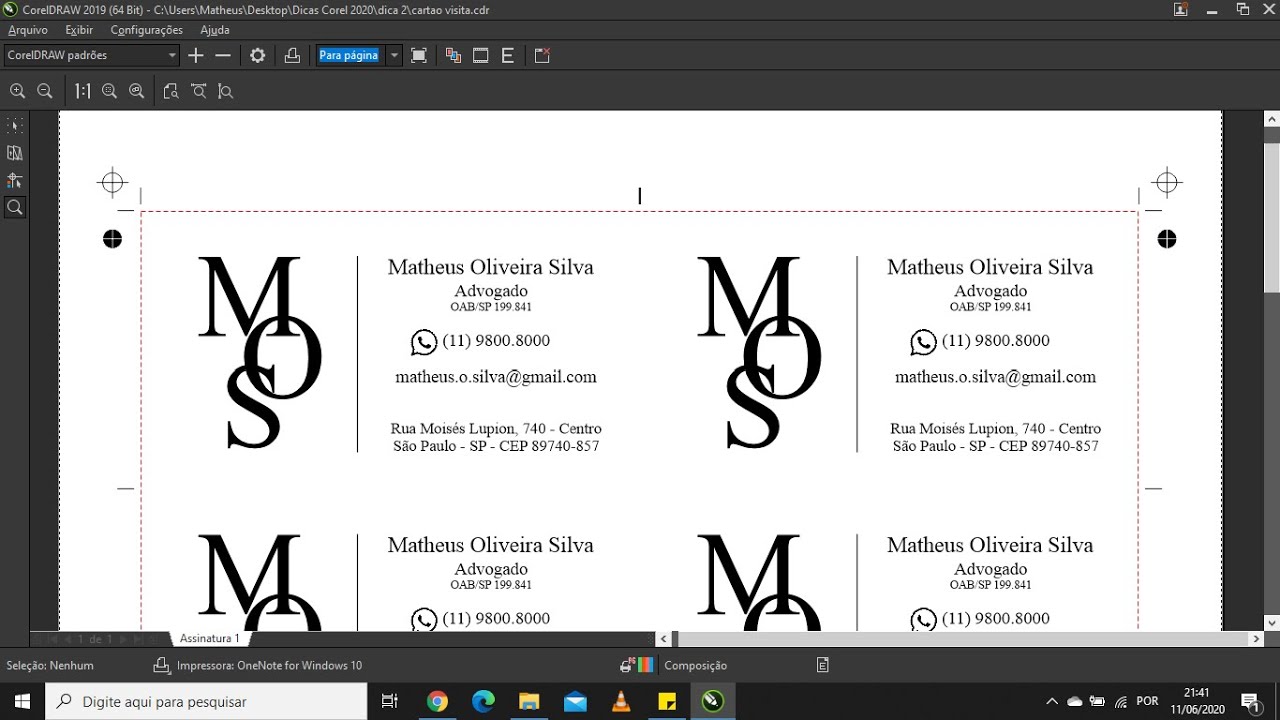Screen dimensions: 1280x720
Task: Close the print preview icon
Action: click(x=542, y=56)
